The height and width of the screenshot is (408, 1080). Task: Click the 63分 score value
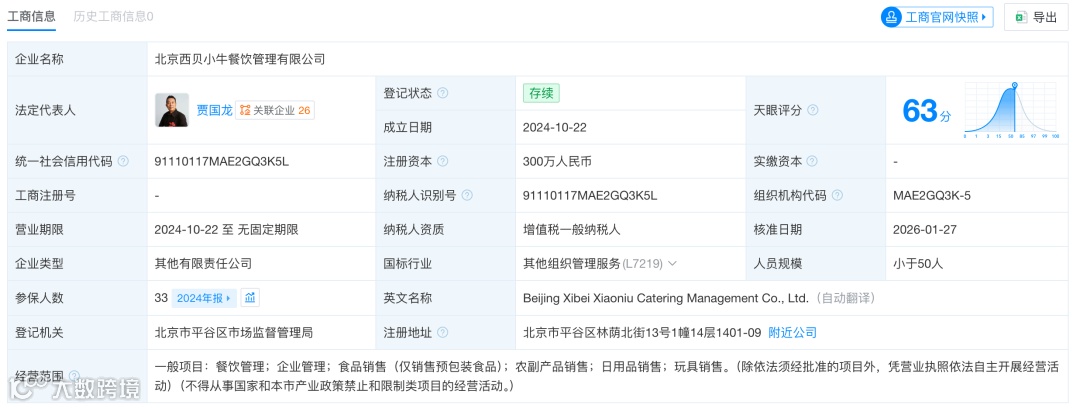pos(926,111)
